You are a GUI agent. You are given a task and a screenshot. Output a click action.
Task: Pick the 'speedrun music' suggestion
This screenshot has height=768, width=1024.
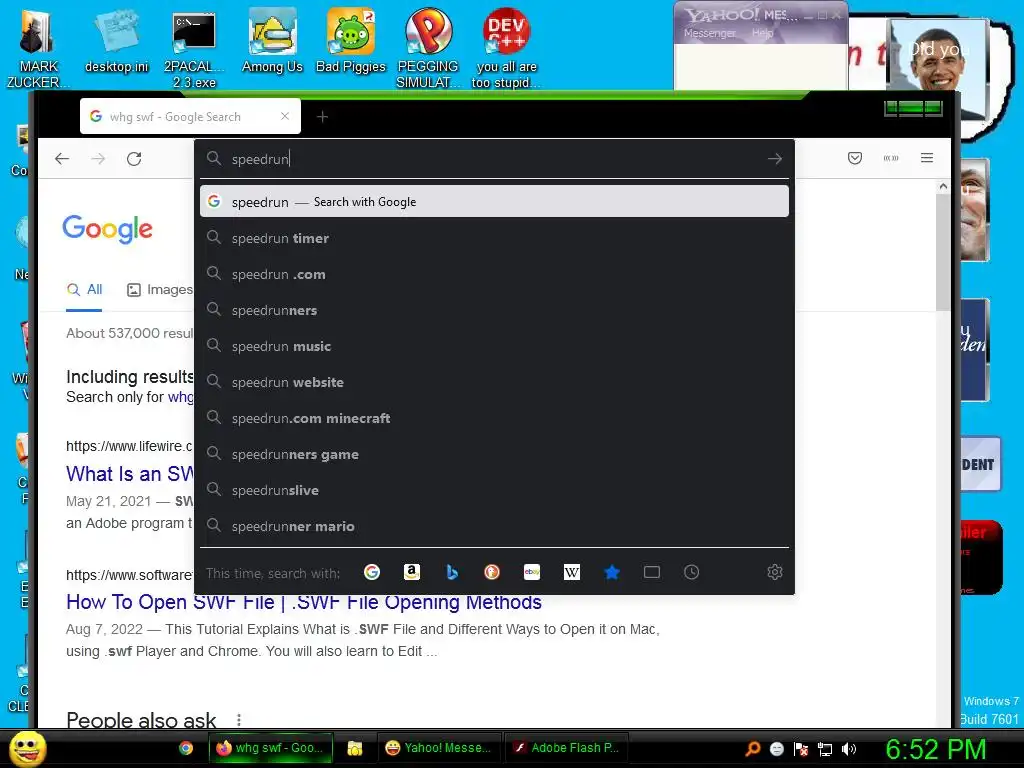coord(494,346)
